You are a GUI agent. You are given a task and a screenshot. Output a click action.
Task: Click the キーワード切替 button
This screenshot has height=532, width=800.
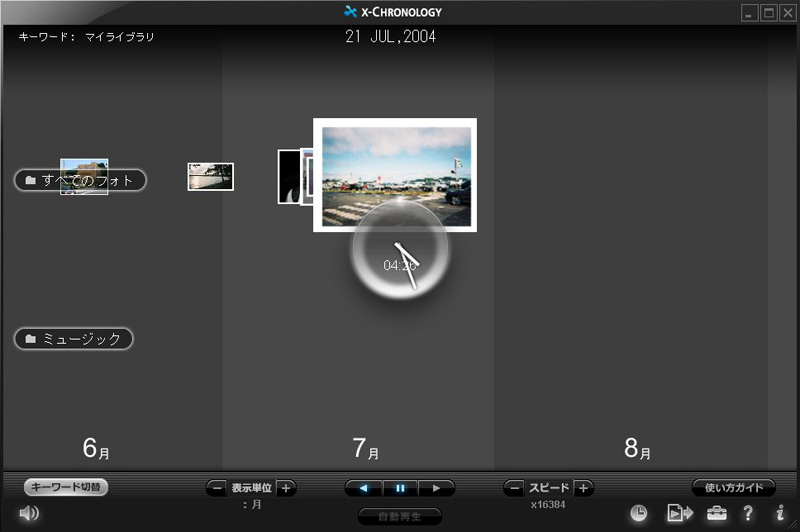[66, 488]
